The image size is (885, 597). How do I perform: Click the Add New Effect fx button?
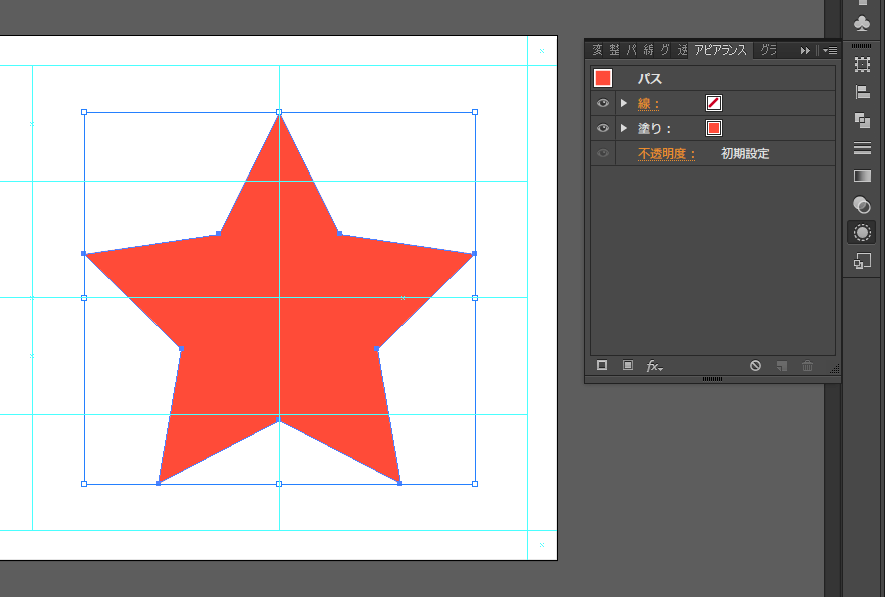[x=654, y=366]
